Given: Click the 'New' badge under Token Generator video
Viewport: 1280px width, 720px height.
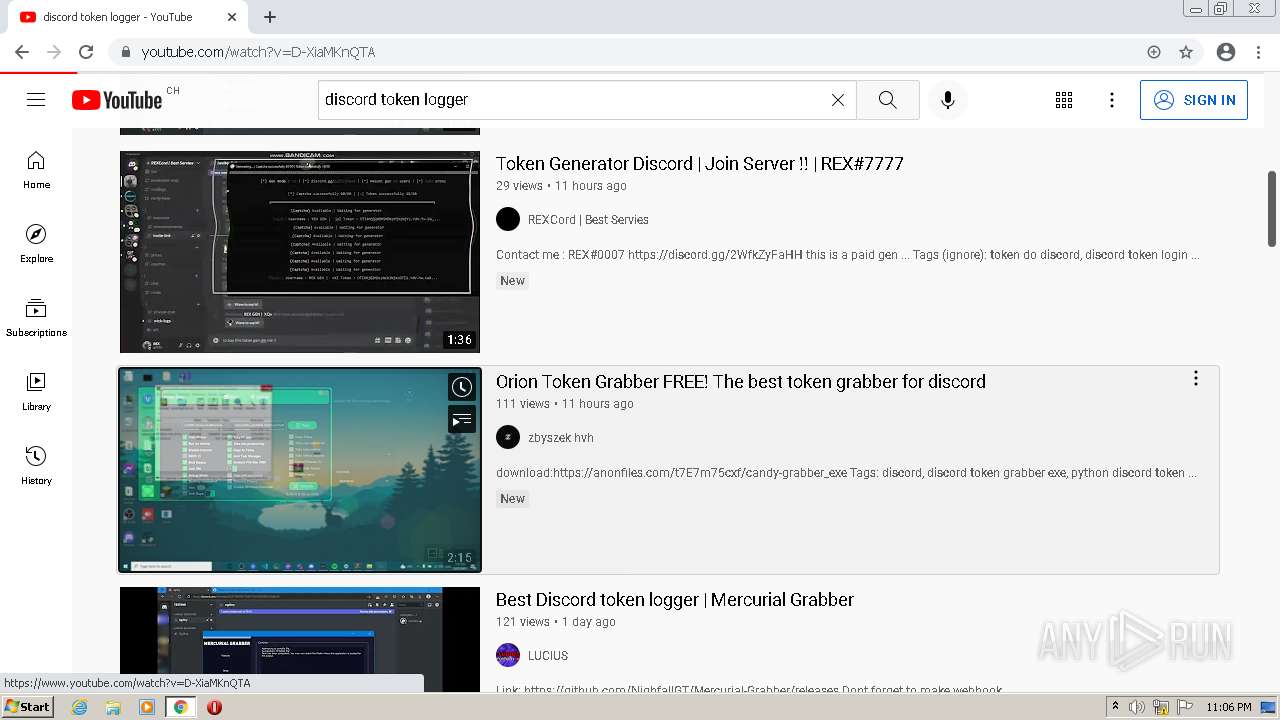Looking at the screenshot, I should pyautogui.click(x=513, y=281).
